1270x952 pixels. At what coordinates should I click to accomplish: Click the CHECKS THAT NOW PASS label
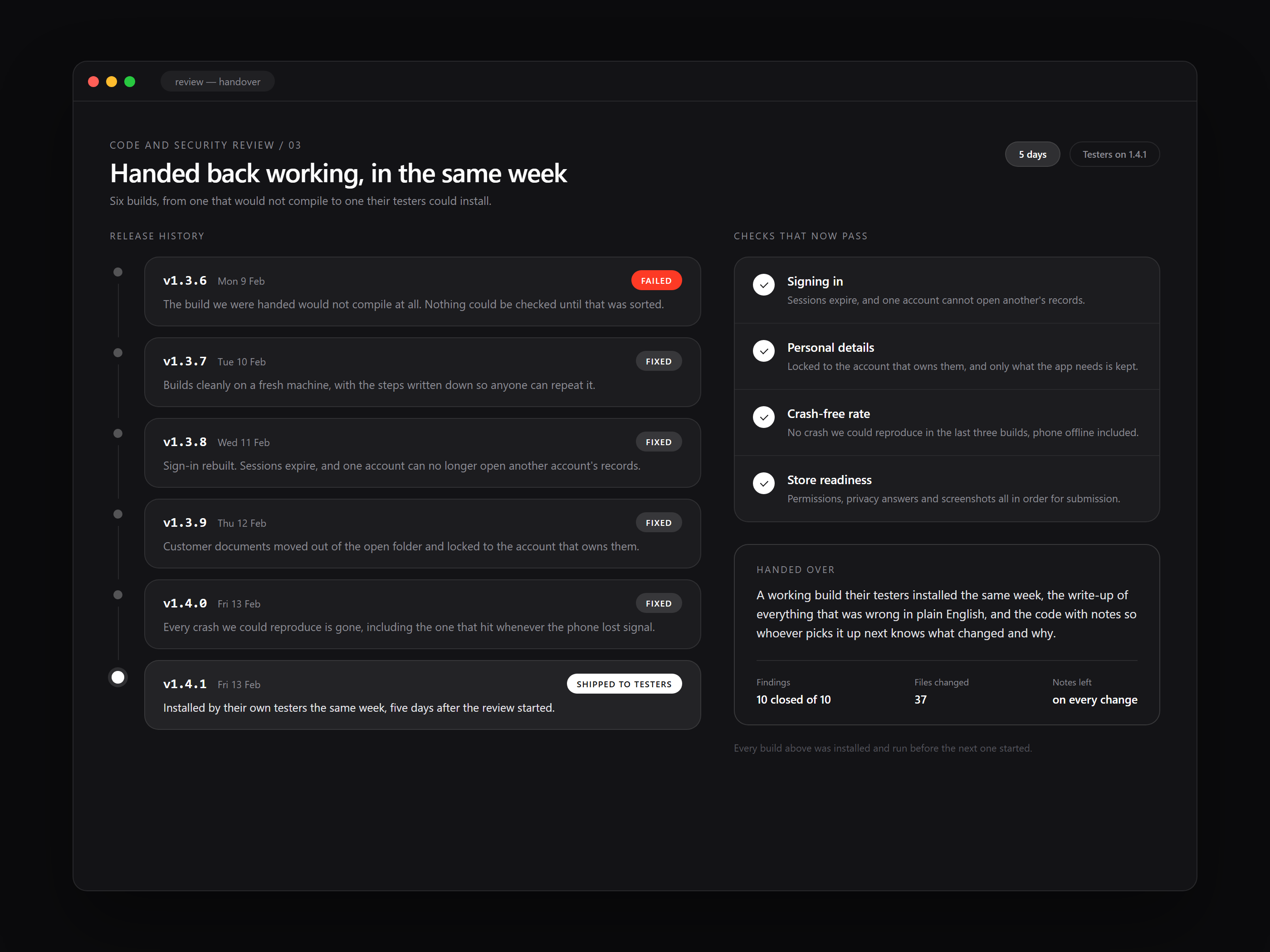tap(801, 237)
